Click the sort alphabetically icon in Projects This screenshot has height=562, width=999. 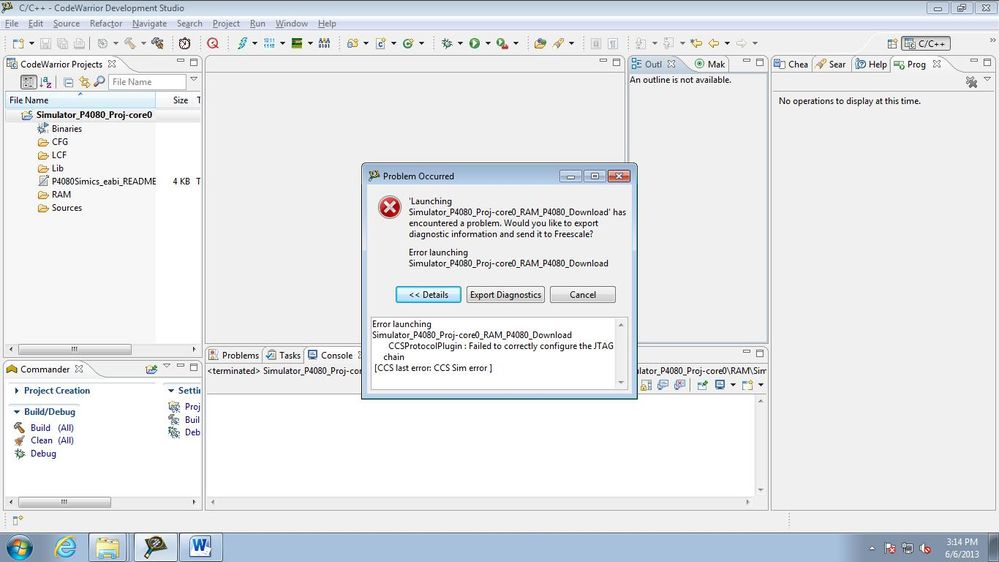(x=46, y=82)
